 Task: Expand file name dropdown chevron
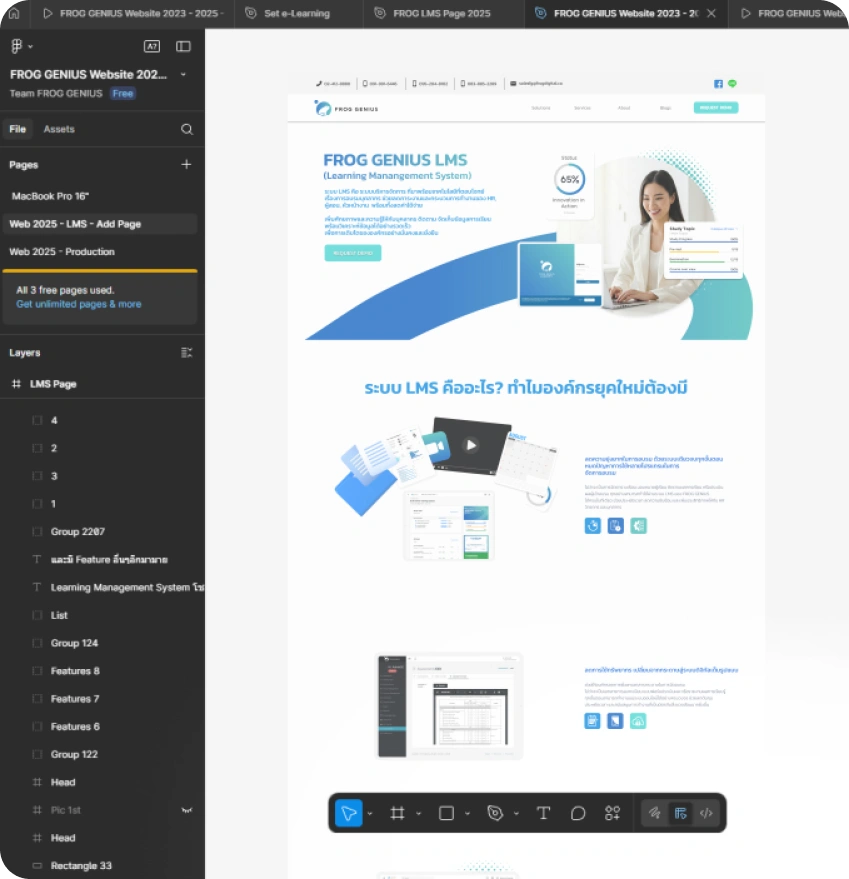point(183,74)
